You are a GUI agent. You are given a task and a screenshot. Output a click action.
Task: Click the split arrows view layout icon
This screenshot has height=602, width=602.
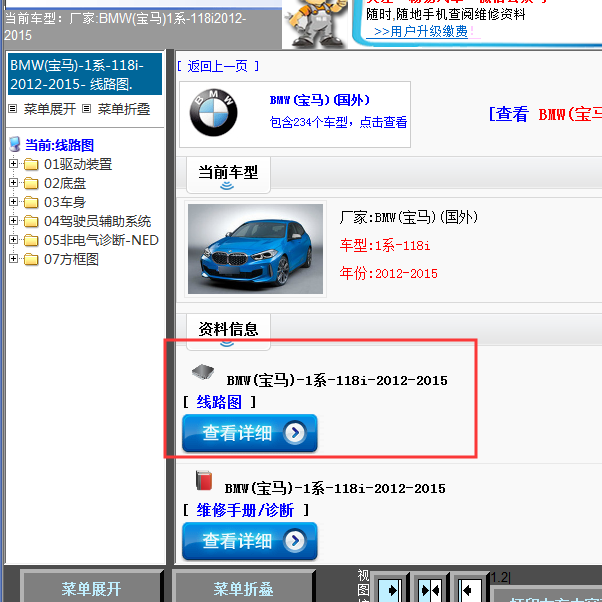tap(430, 589)
